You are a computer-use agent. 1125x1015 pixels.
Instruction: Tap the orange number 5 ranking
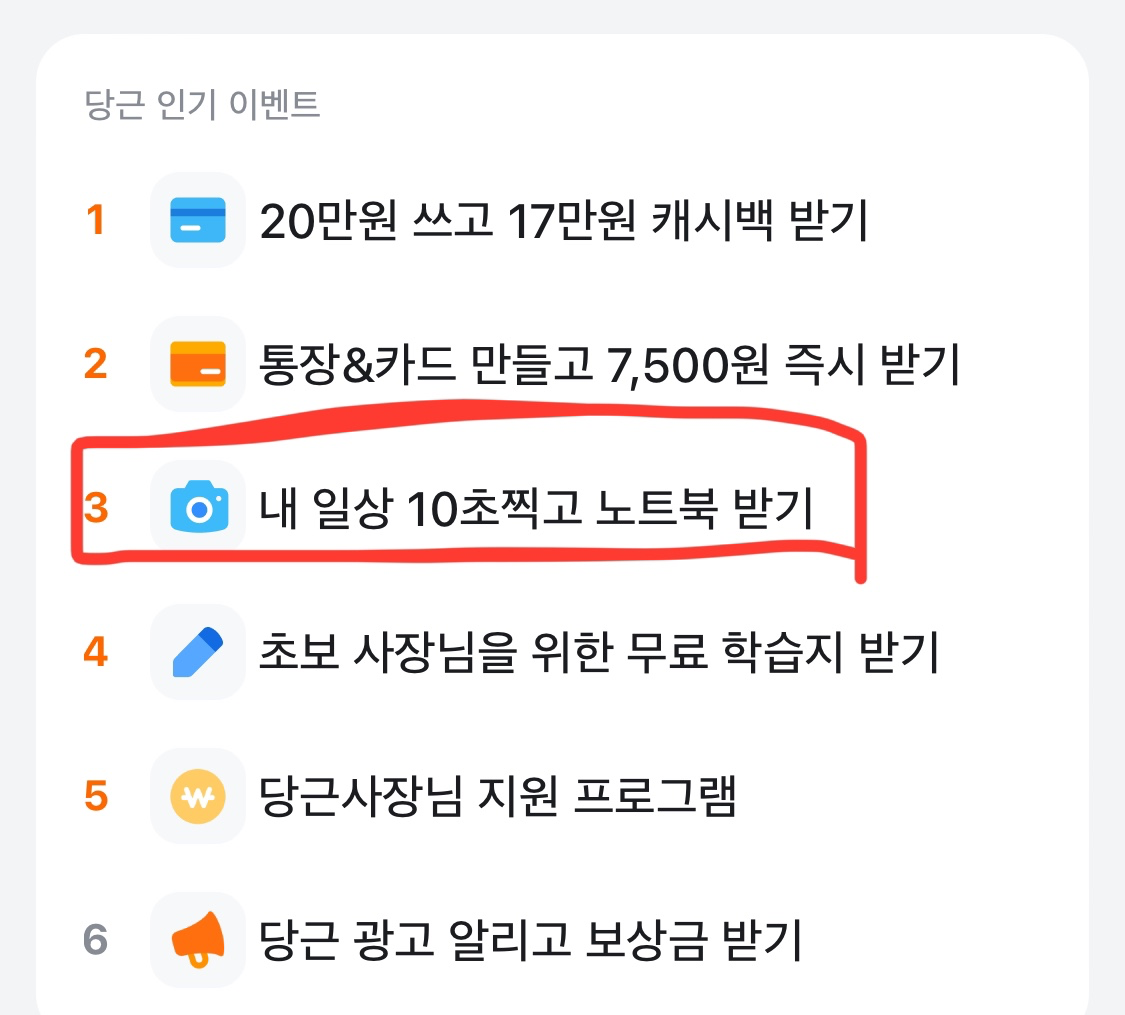pos(97,797)
